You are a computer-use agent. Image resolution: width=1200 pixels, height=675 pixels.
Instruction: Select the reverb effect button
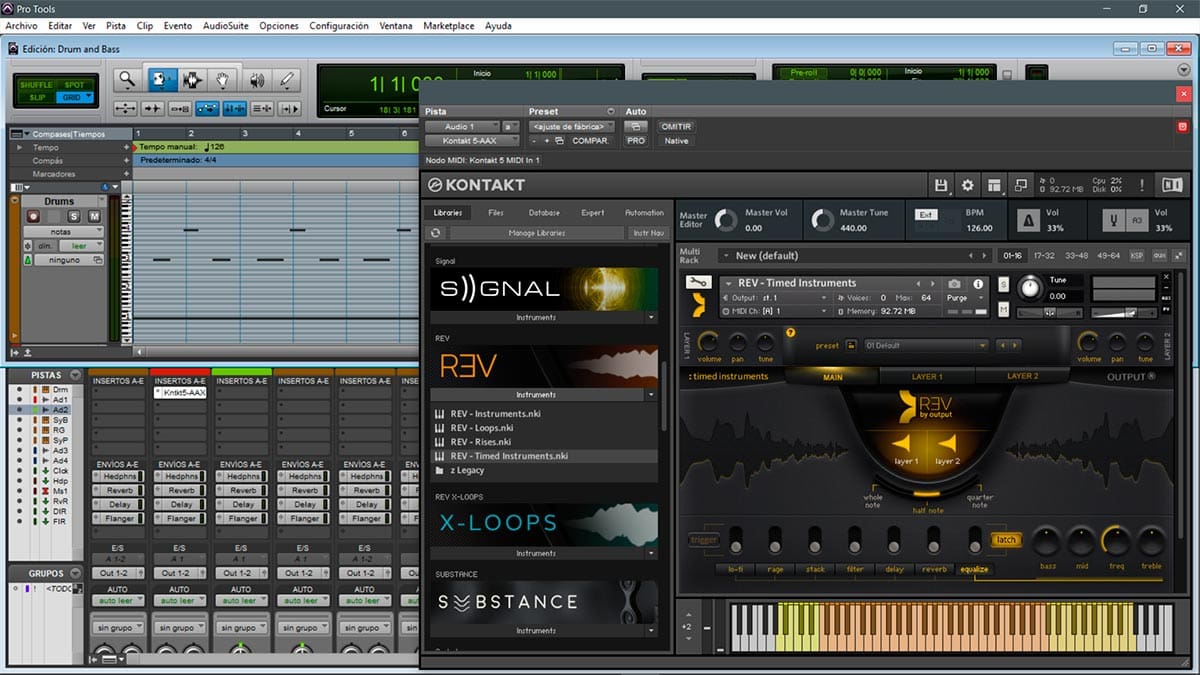(934, 569)
